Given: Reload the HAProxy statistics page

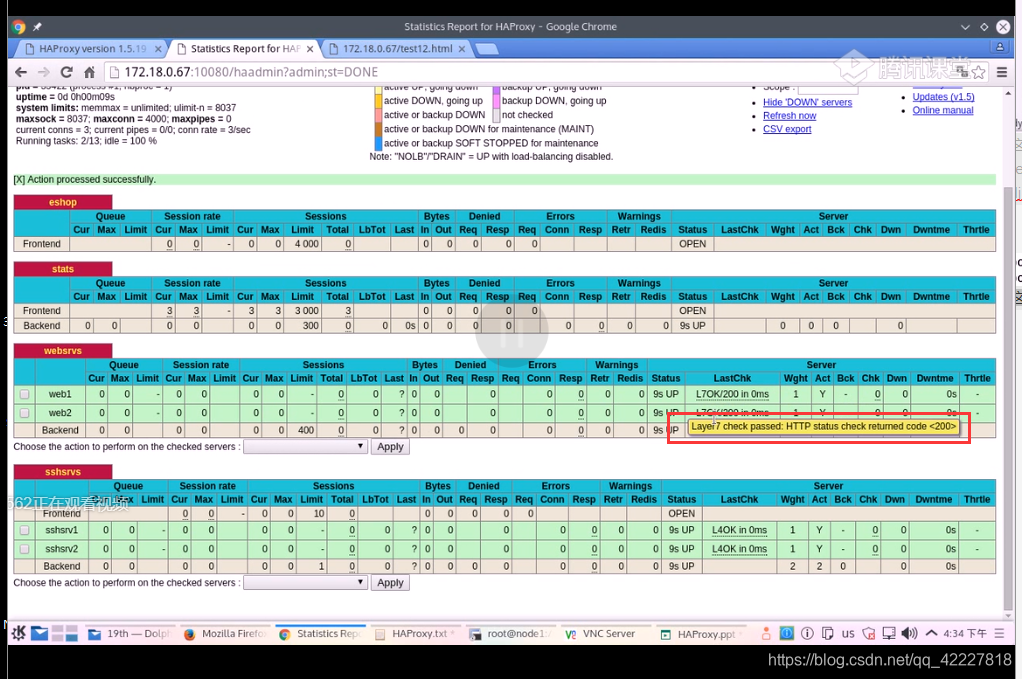Looking at the screenshot, I should click(66, 72).
